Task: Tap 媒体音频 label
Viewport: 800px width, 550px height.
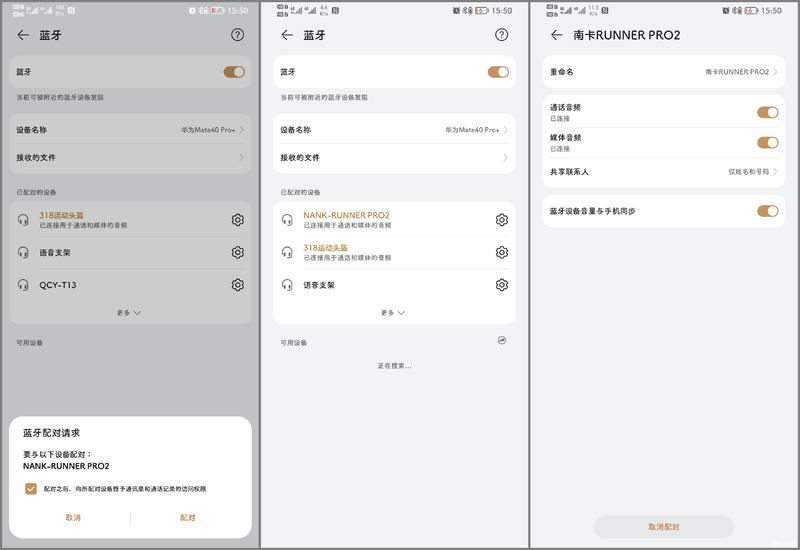Action: [565, 137]
